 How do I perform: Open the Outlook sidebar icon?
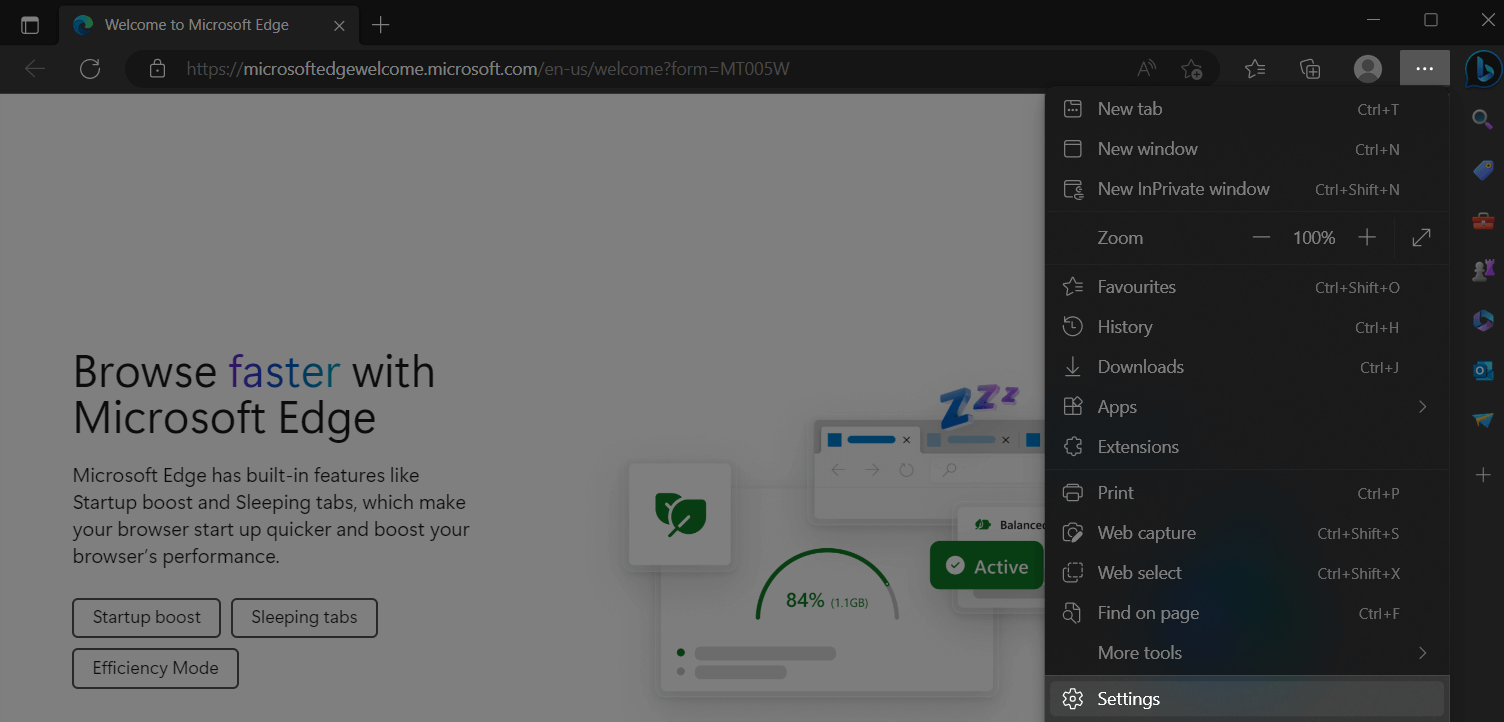(x=1482, y=370)
